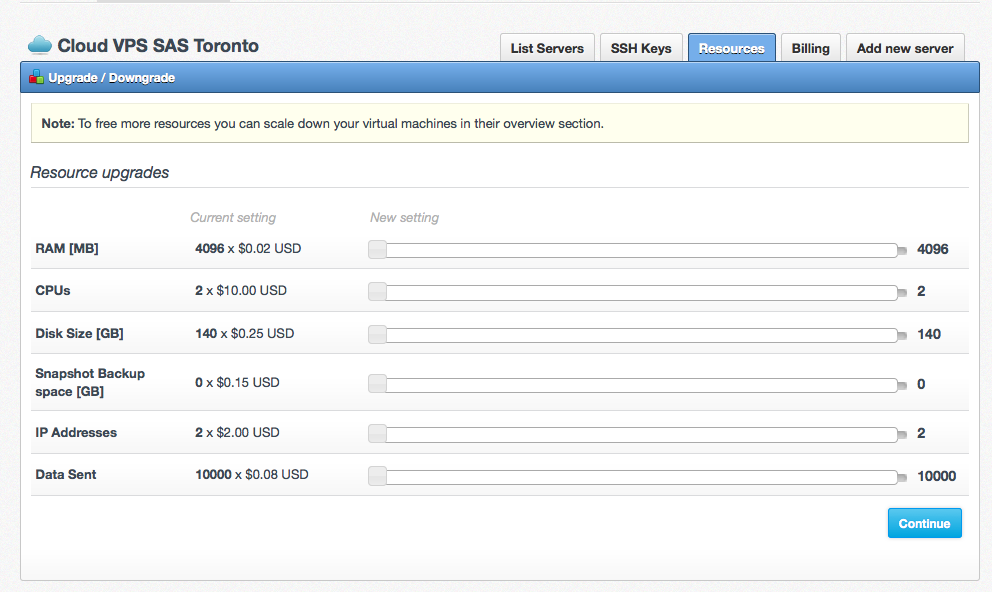Click the RAM [MB] slider handle

pos(378,249)
